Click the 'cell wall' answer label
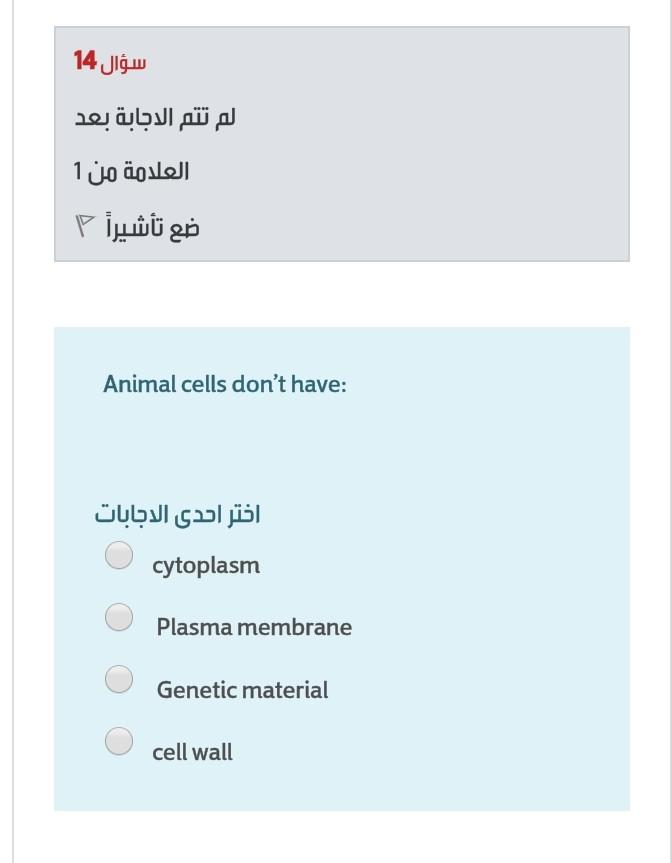Viewport: 671px width, 863px height. (x=192, y=752)
